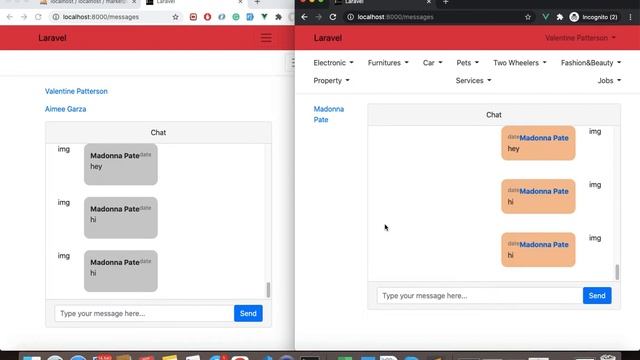Open the Extensions puzzle menu in left browser
This screenshot has height=360, width=640.
point(278,17)
